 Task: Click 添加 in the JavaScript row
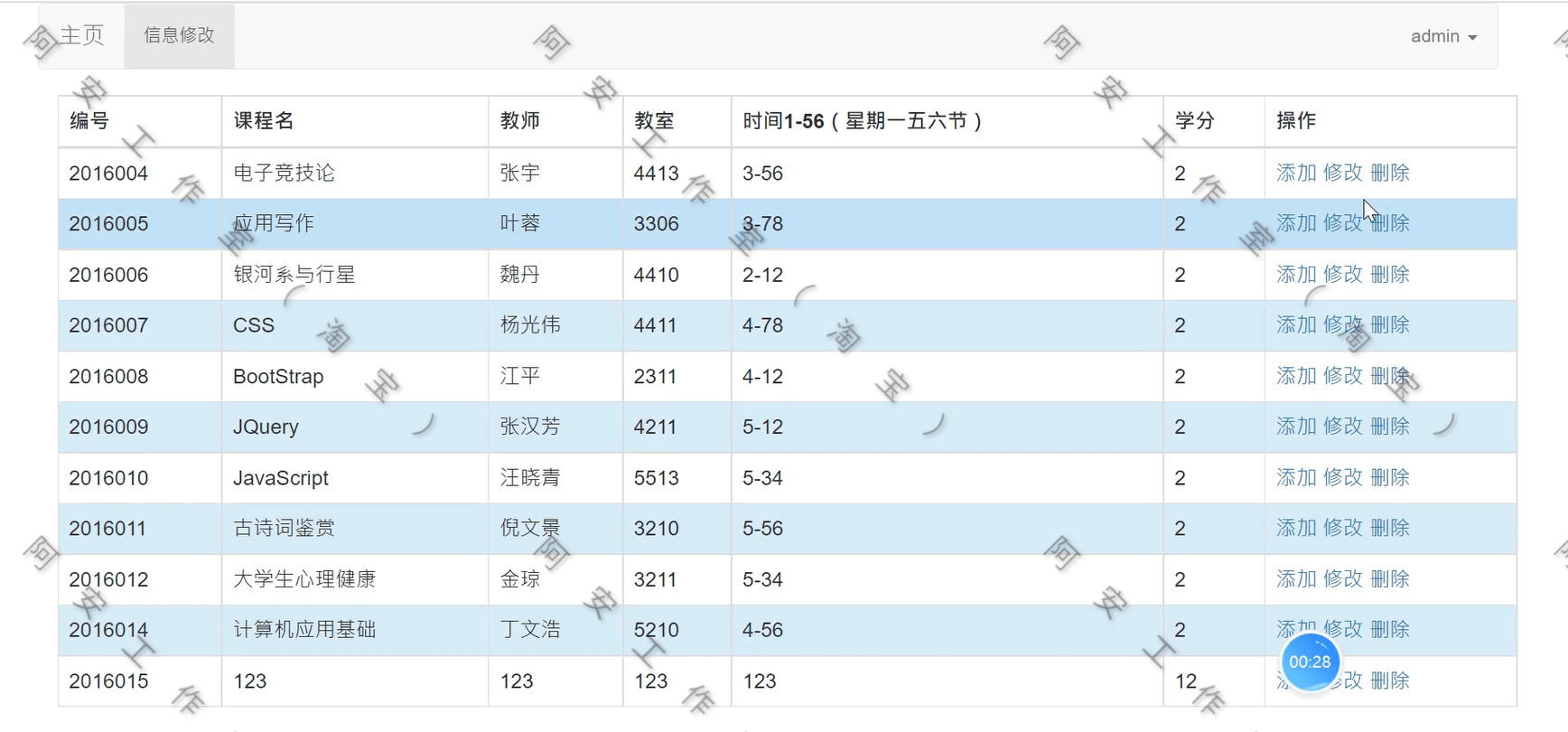click(1296, 477)
